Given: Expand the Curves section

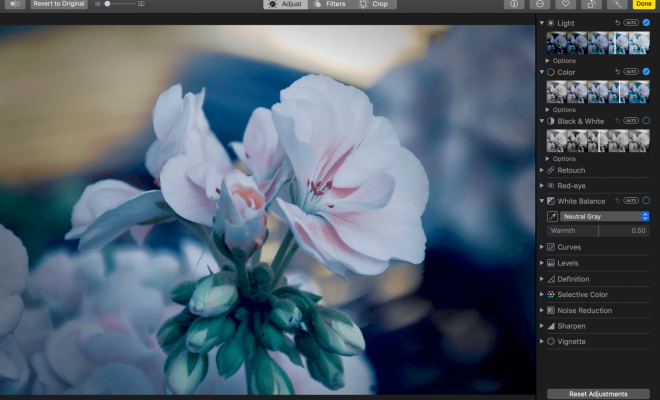Looking at the screenshot, I should click(x=542, y=247).
